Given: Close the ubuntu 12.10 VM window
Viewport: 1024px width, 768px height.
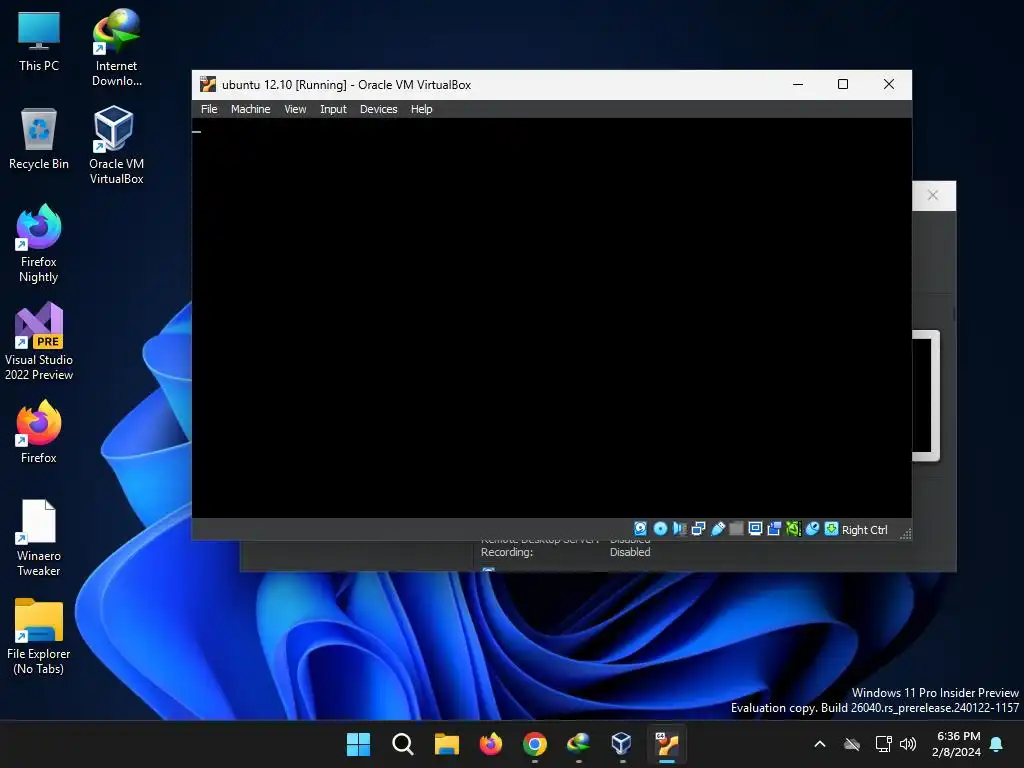Looking at the screenshot, I should click(x=889, y=84).
